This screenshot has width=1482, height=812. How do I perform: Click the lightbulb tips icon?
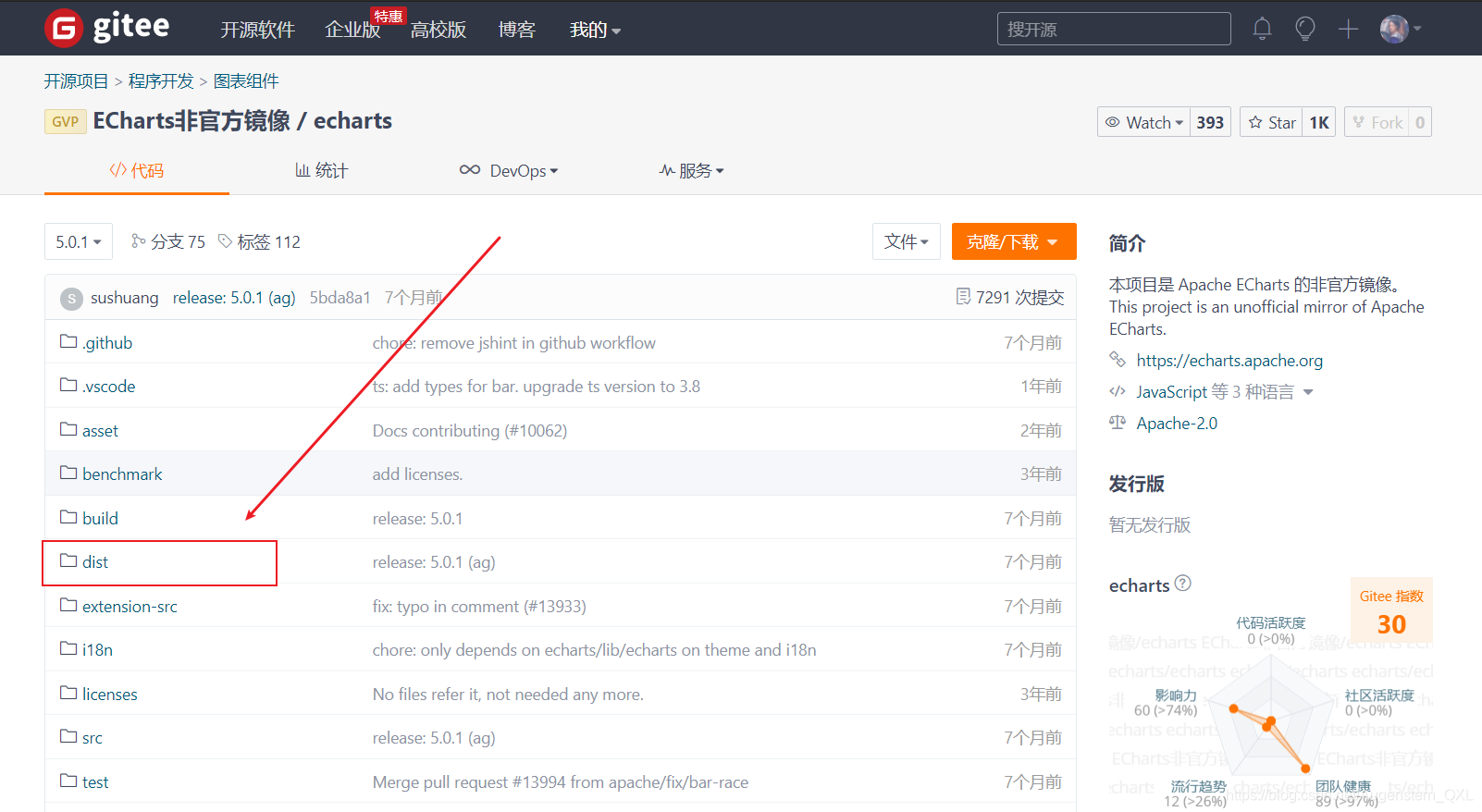click(1305, 29)
